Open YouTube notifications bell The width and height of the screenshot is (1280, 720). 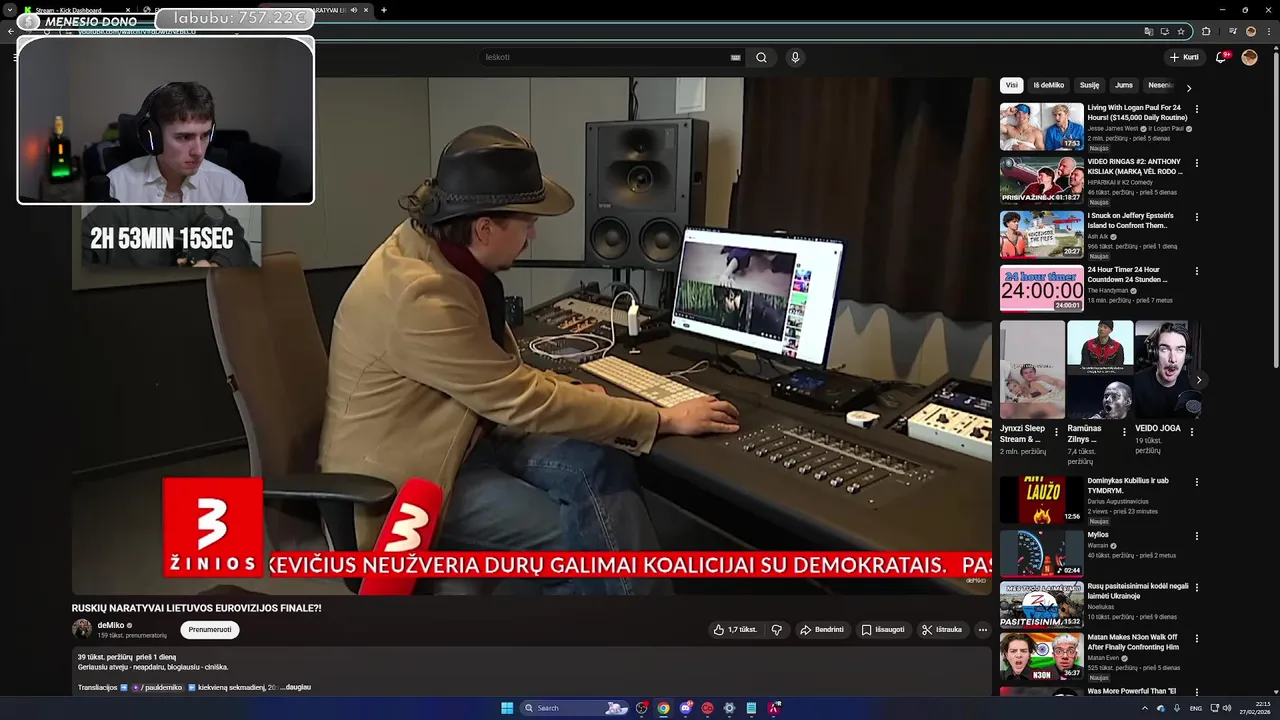(1221, 57)
